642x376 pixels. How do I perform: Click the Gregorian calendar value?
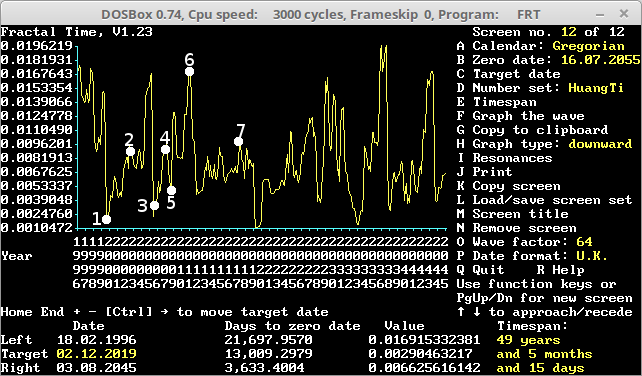coord(588,46)
